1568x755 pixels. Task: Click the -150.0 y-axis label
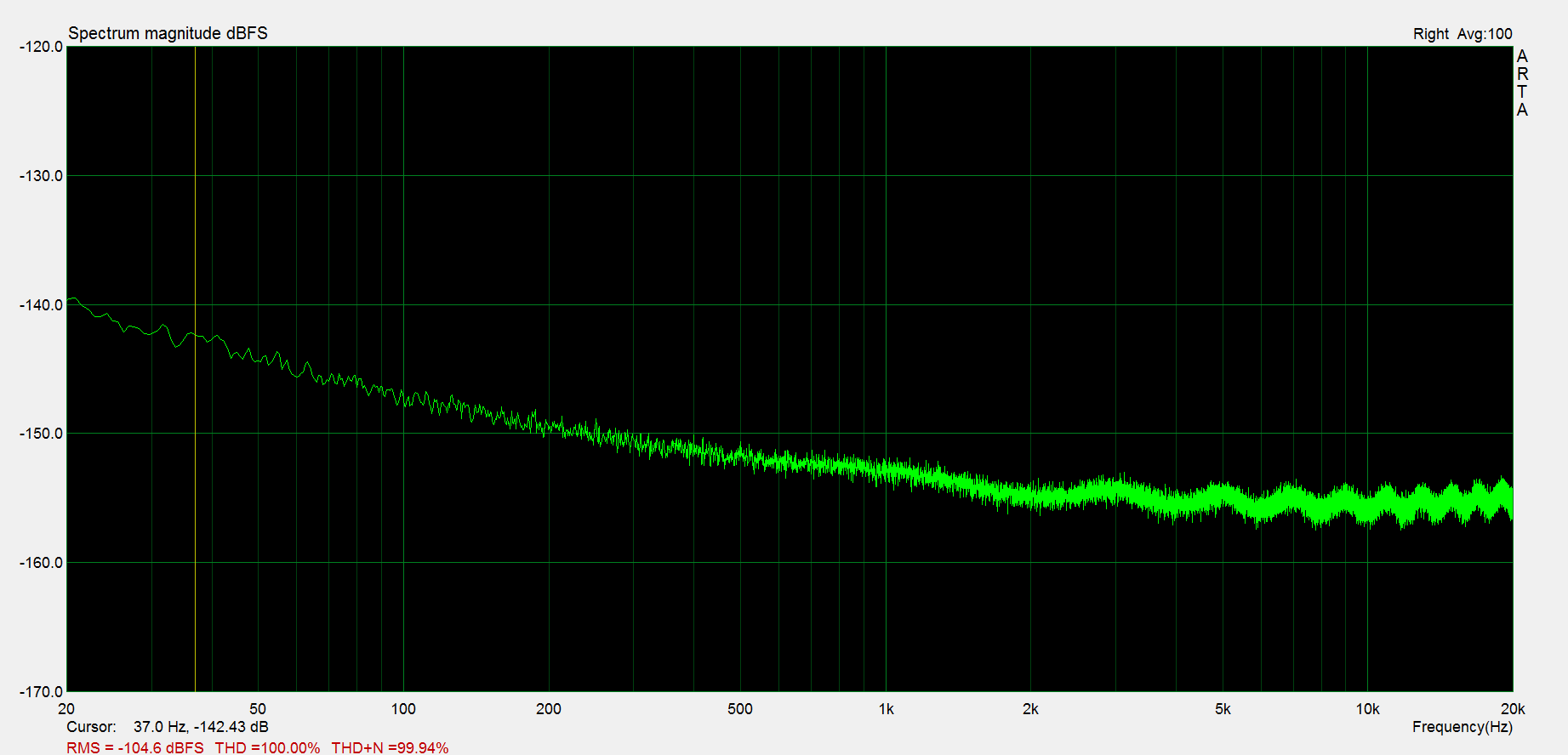click(x=41, y=434)
